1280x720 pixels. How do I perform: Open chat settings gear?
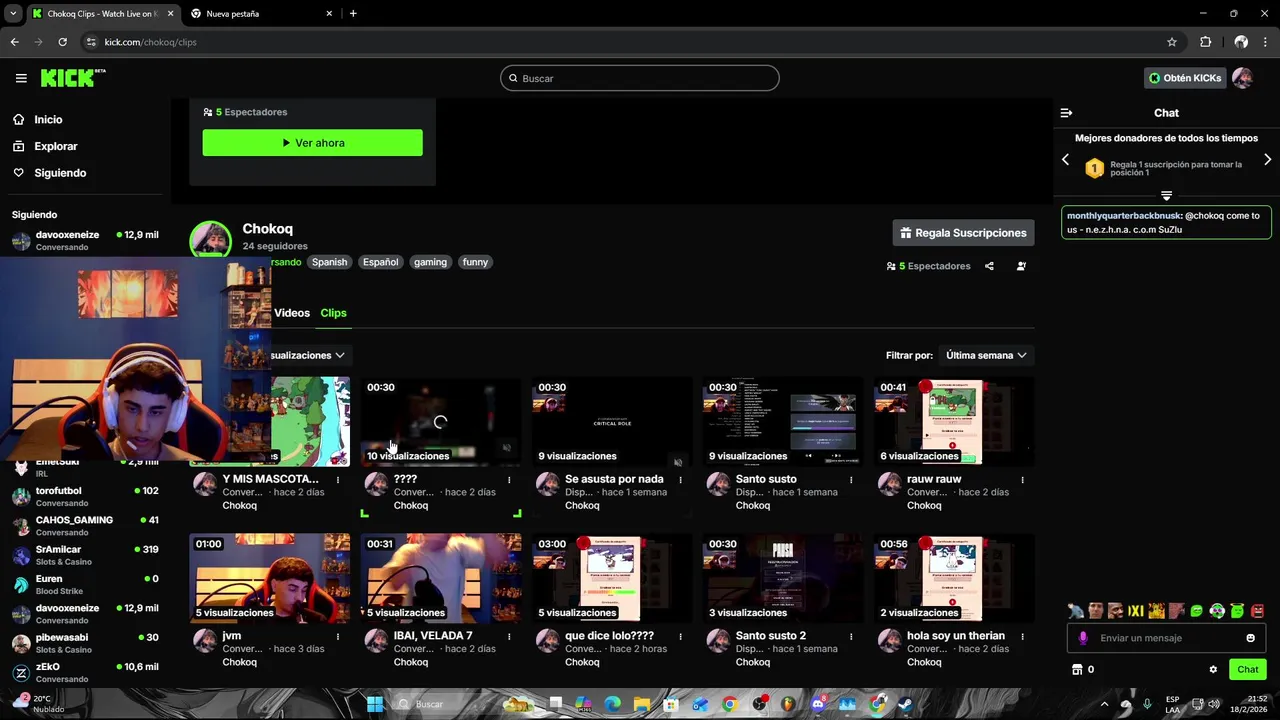(1213, 670)
